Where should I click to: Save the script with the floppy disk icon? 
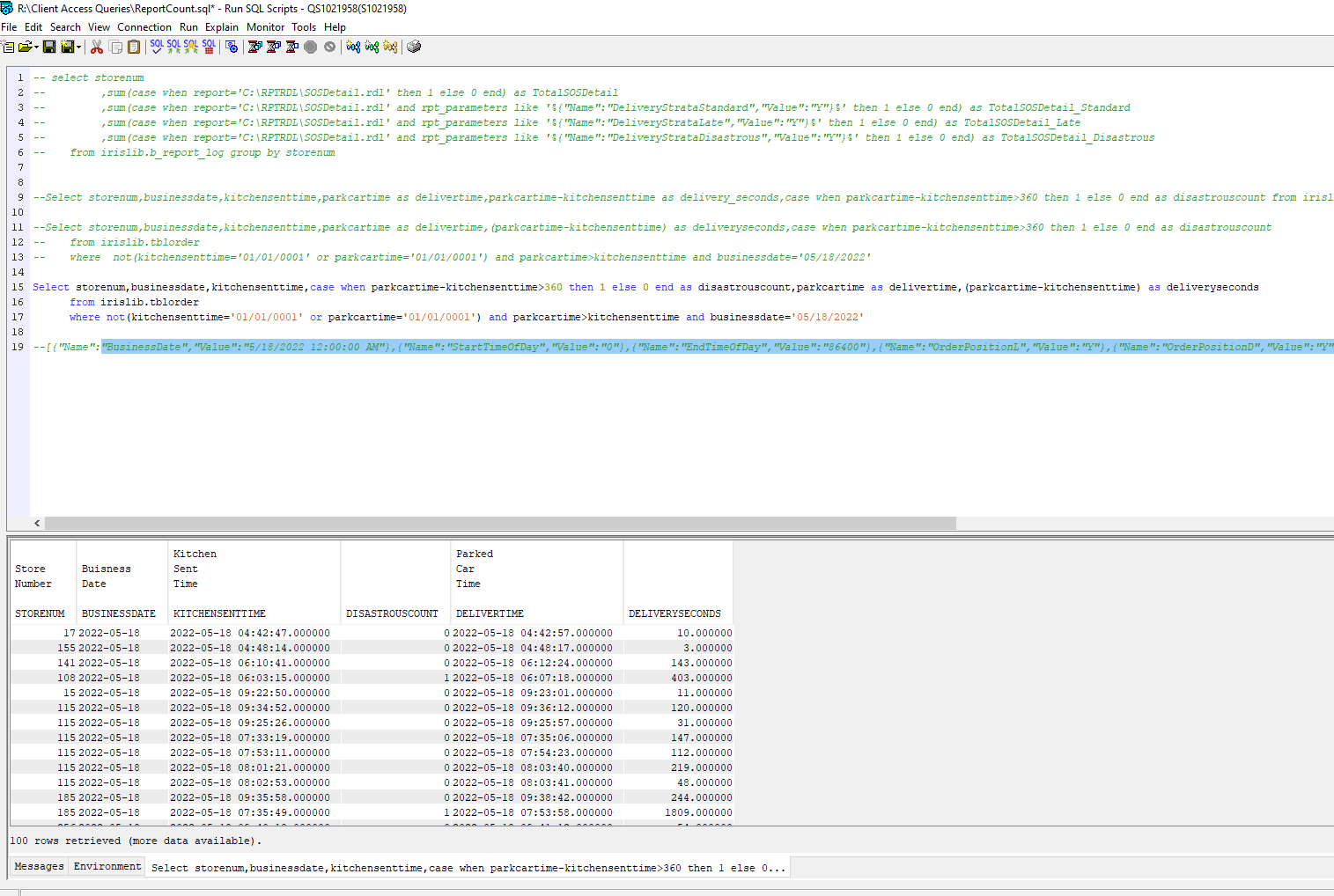click(49, 47)
